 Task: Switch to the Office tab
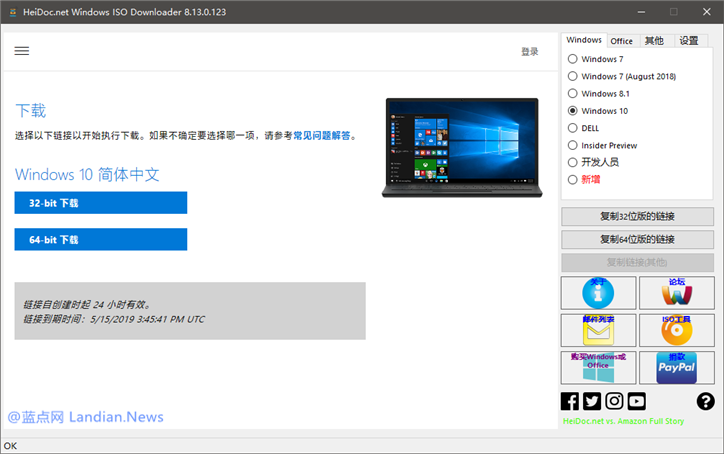click(x=621, y=41)
